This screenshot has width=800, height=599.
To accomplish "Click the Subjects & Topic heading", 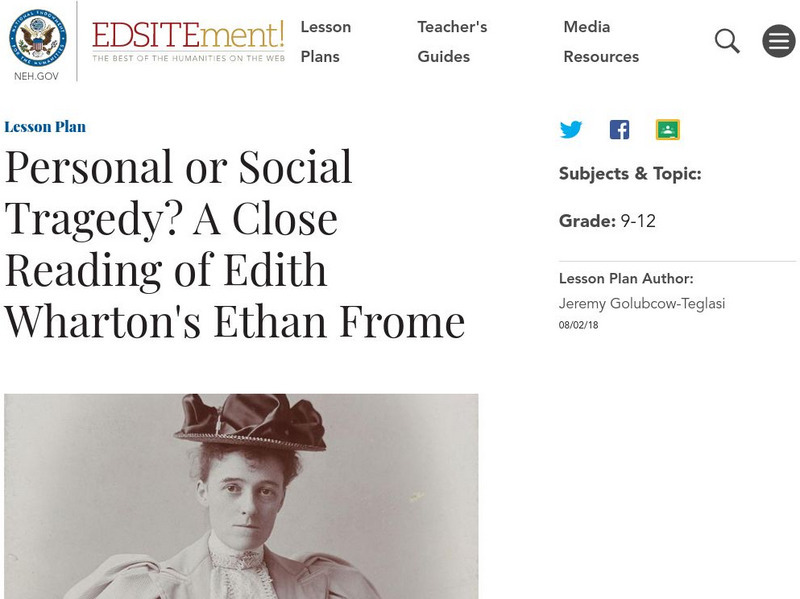I will 630,174.
